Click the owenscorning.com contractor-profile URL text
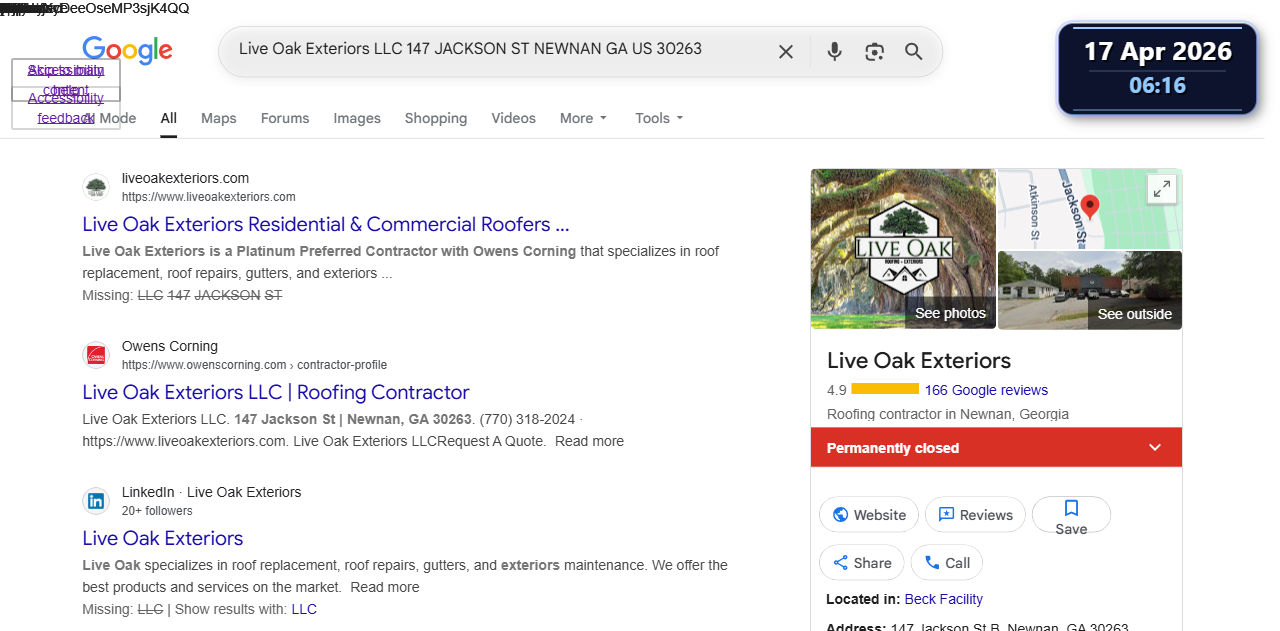The height and width of the screenshot is (631, 1280). tap(254, 365)
